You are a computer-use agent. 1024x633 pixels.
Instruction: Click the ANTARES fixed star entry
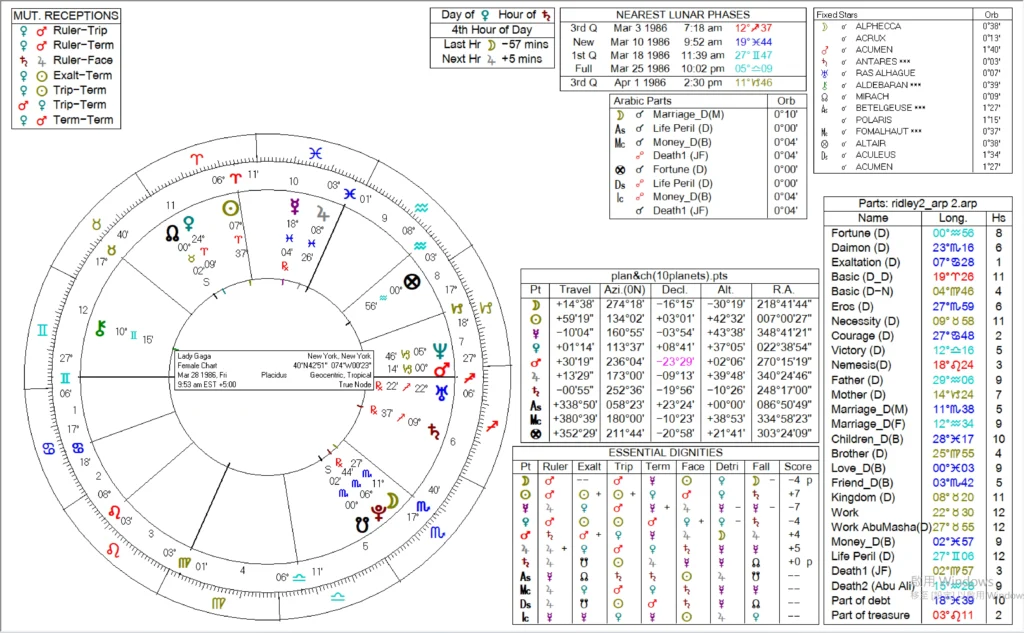point(883,61)
